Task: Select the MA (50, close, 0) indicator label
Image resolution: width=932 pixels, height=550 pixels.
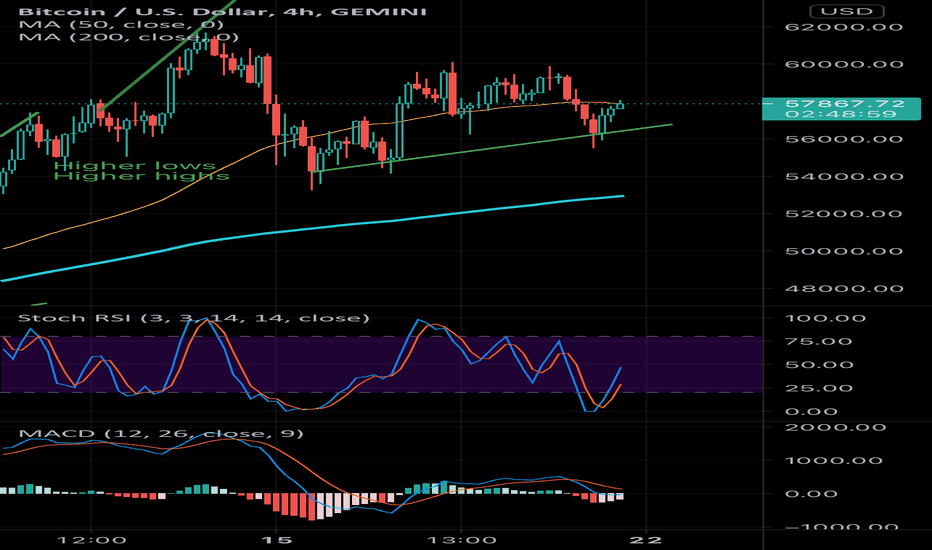Action: pyautogui.click(x=121, y=24)
